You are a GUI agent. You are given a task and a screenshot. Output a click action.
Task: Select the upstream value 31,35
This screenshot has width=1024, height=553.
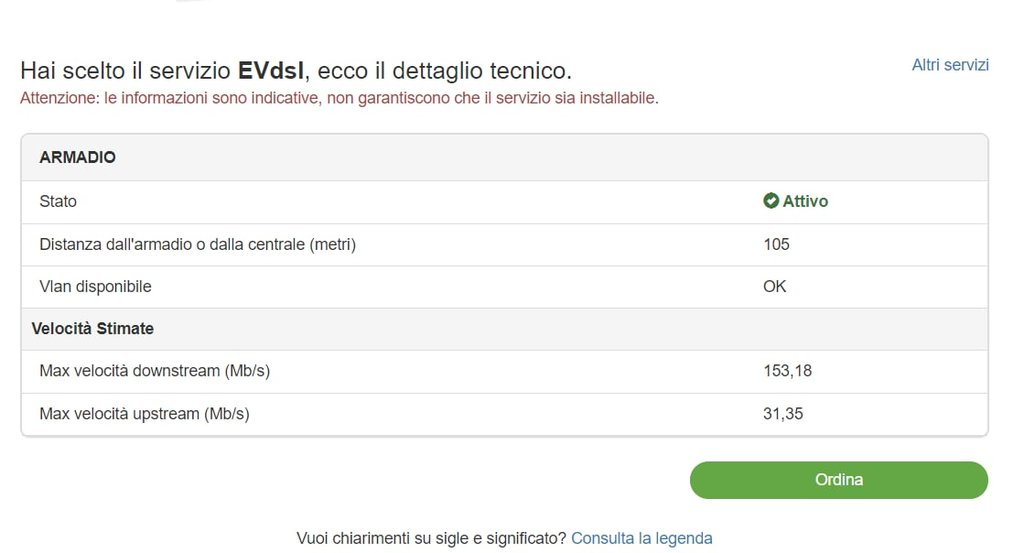[x=783, y=413]
